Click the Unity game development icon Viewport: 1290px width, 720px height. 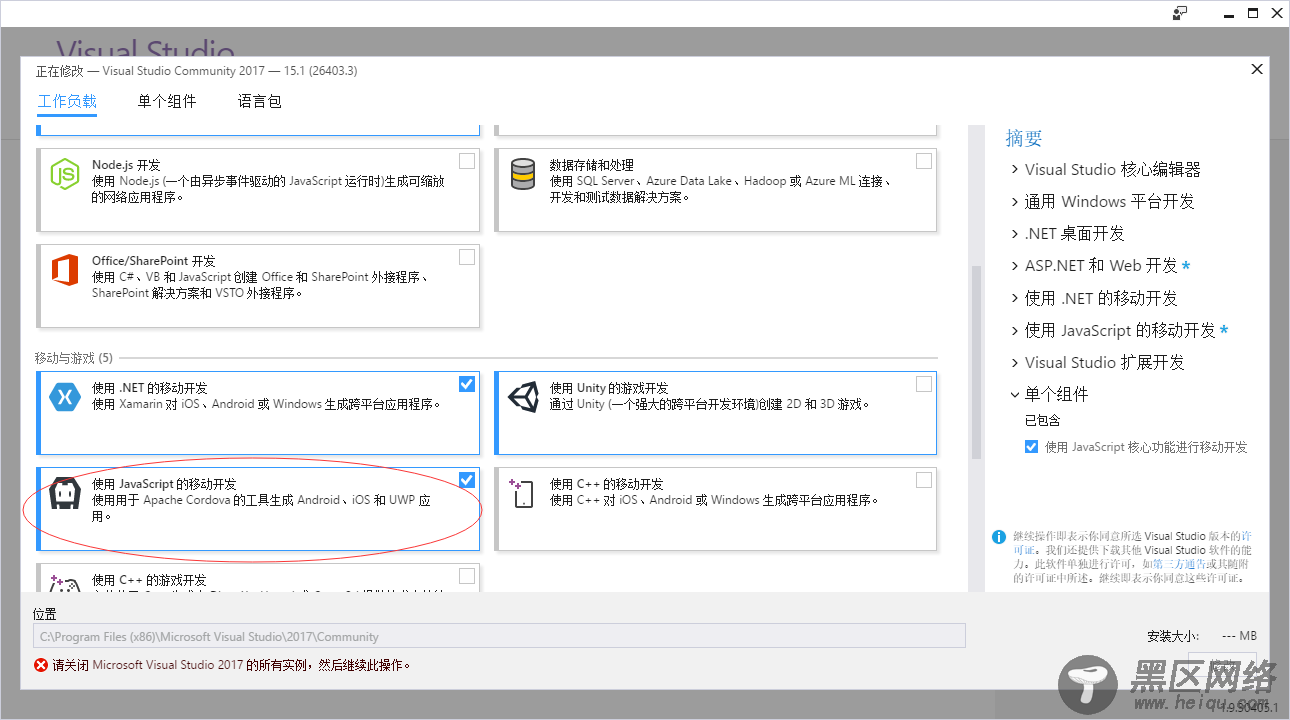click(x=523, y=397)
